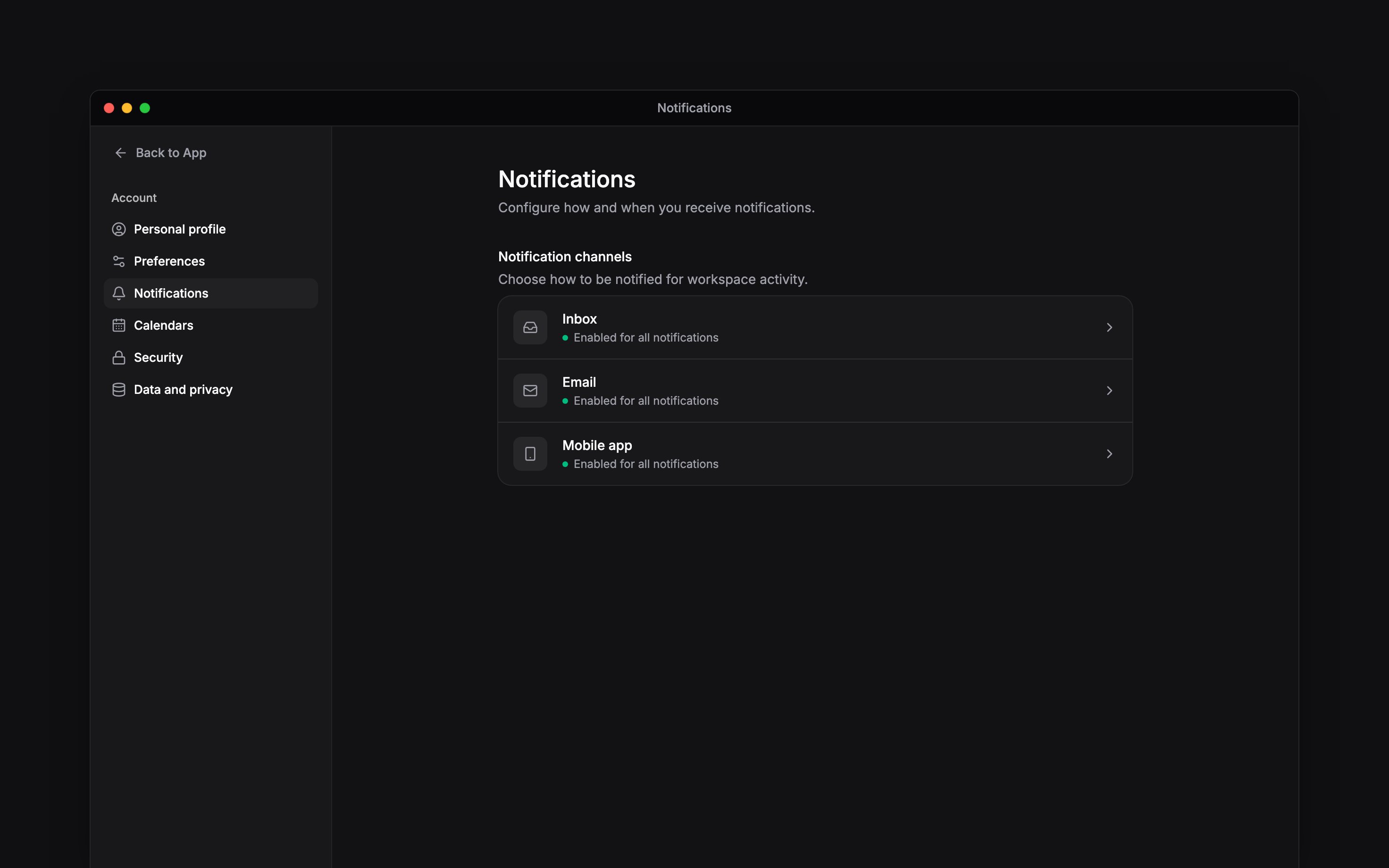The width and height of the screenshot is (1389, 868).
Task: Click the Preferences sliders icon
Action: point(119,261)
